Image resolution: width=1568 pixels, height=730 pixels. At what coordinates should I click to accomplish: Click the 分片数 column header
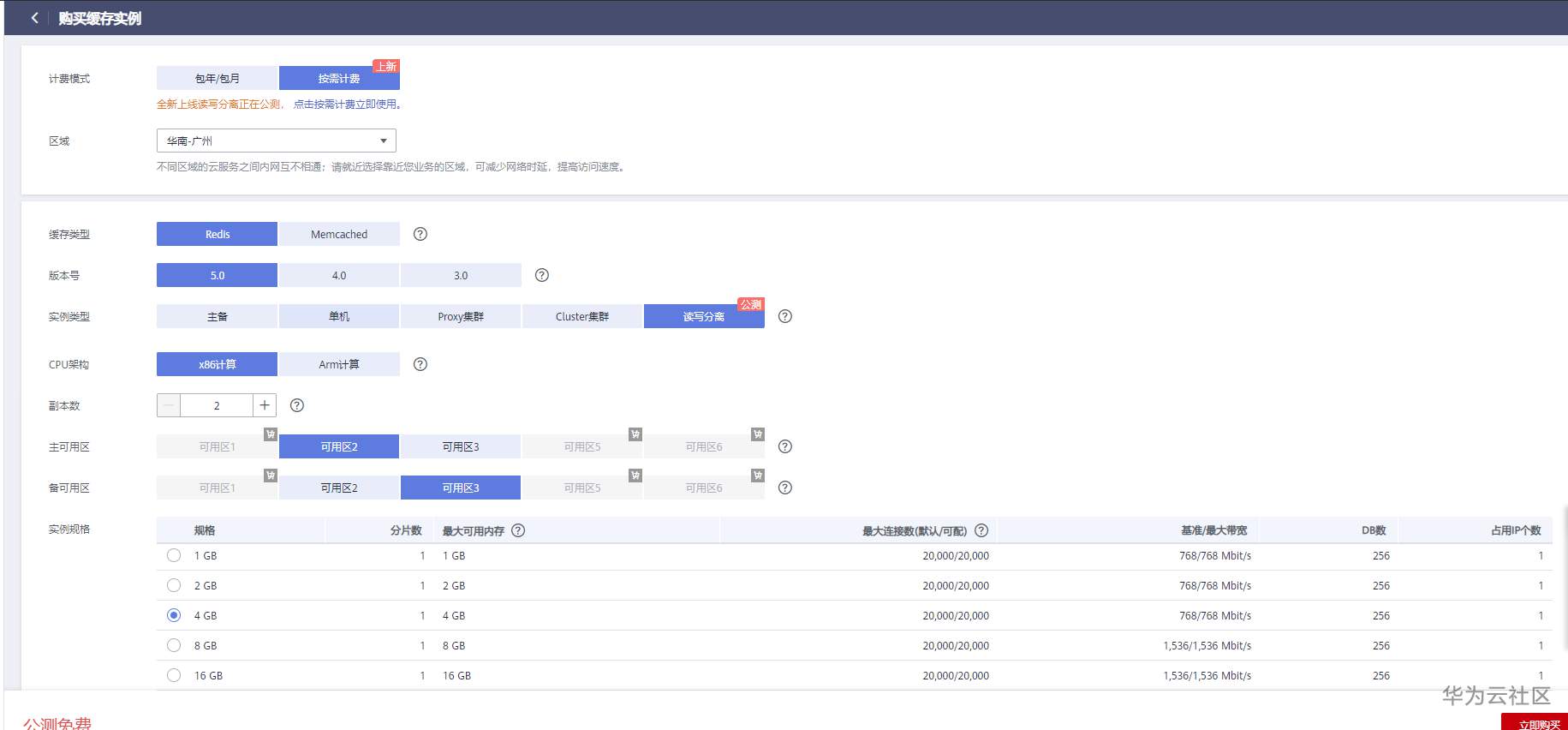pos(406,530)
